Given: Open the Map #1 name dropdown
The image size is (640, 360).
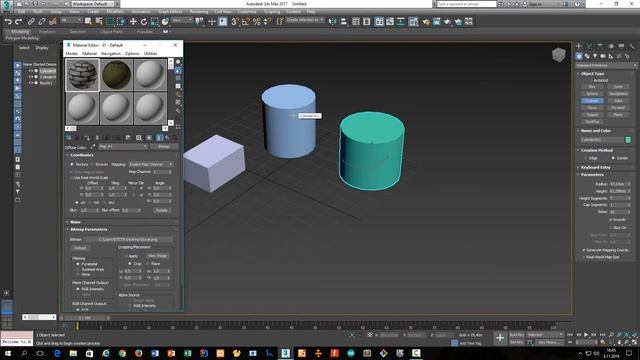Looking at the screenshot, I should 123,147.
